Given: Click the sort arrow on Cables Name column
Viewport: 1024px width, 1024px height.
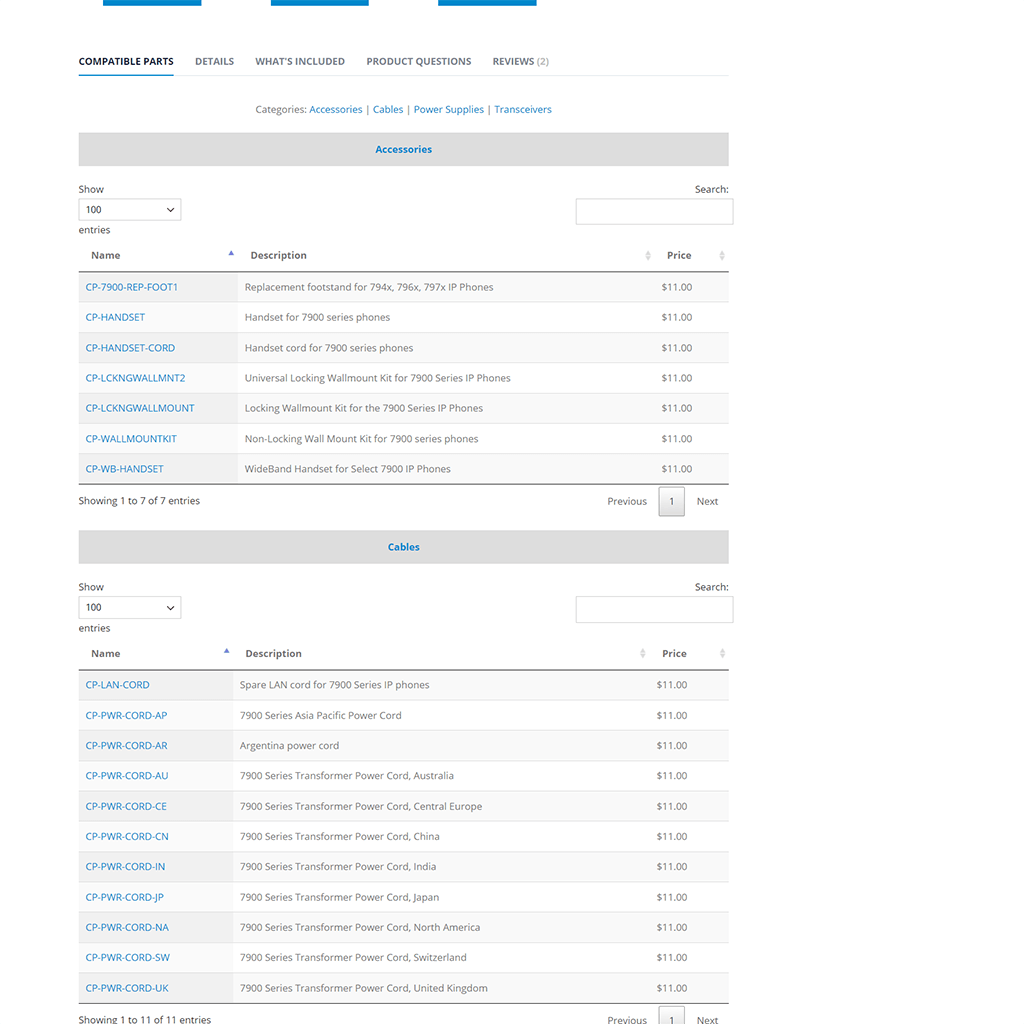Looking at the screenshot, I should (226, 650).
